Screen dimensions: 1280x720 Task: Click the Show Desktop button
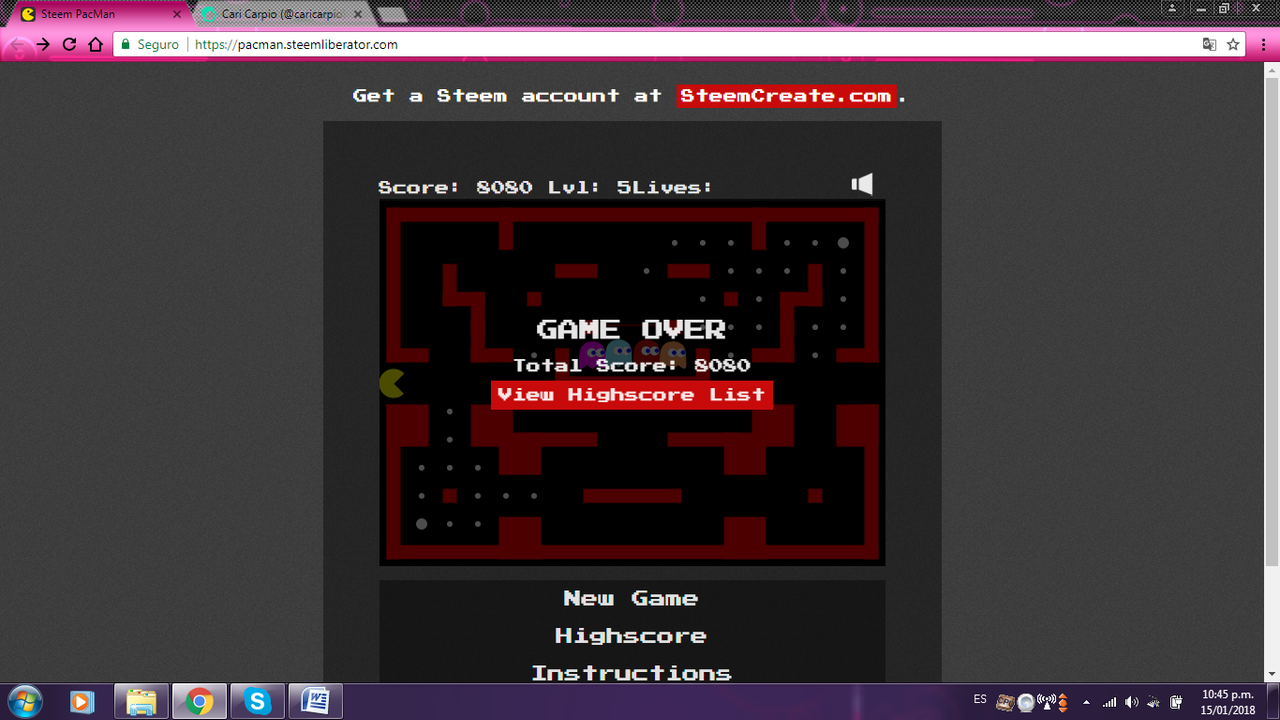tap(1272, 702)
